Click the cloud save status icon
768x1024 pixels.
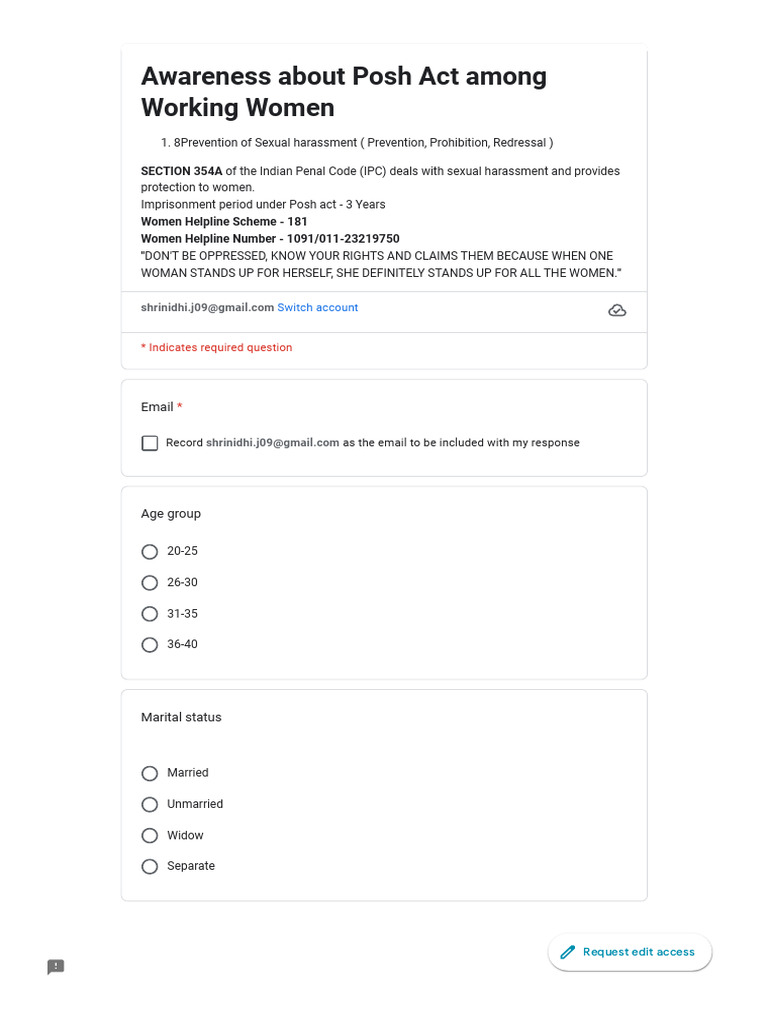pyautogui.click(x=617, y=310)
